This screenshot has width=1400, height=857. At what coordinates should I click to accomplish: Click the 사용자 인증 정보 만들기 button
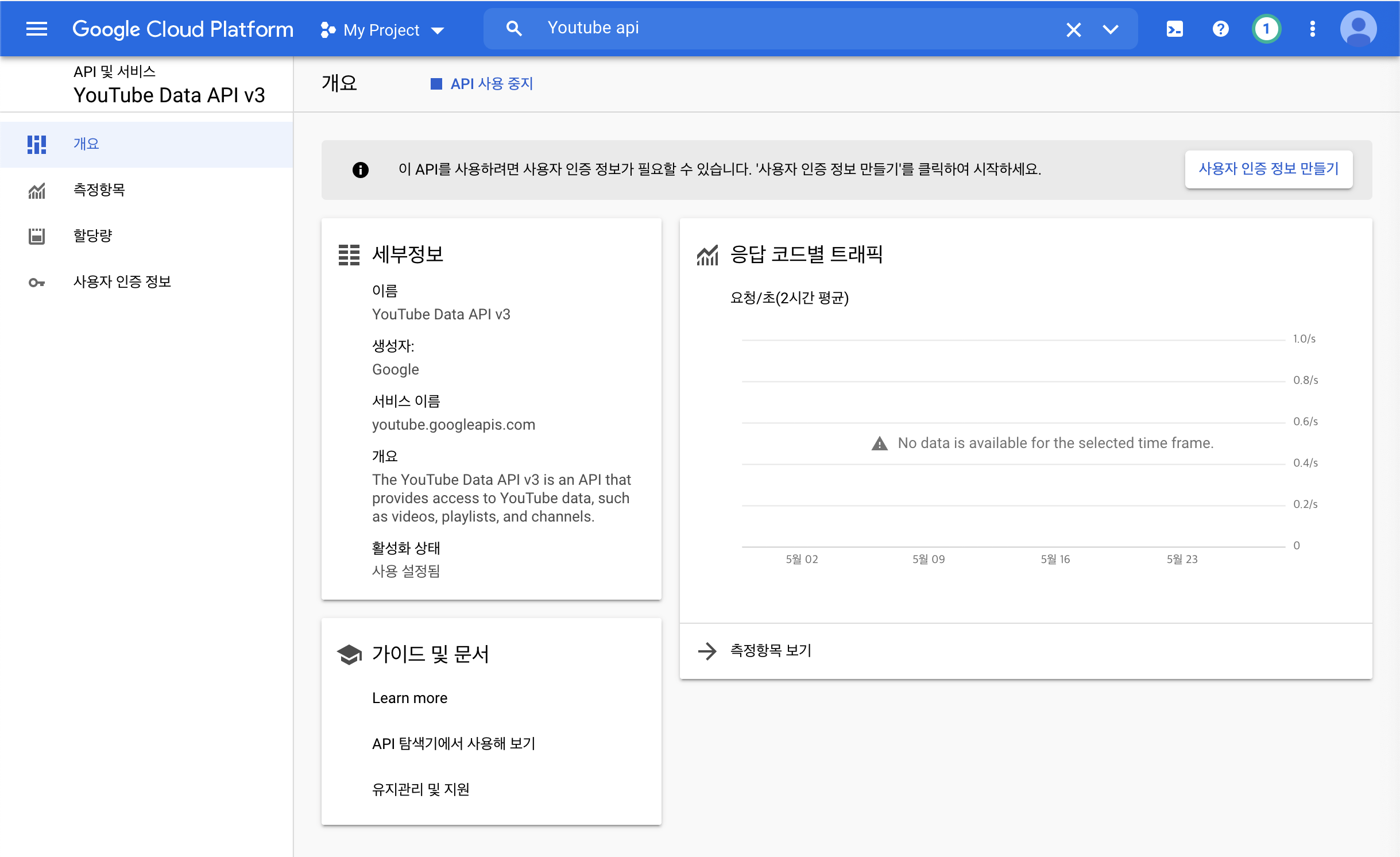1268,169
